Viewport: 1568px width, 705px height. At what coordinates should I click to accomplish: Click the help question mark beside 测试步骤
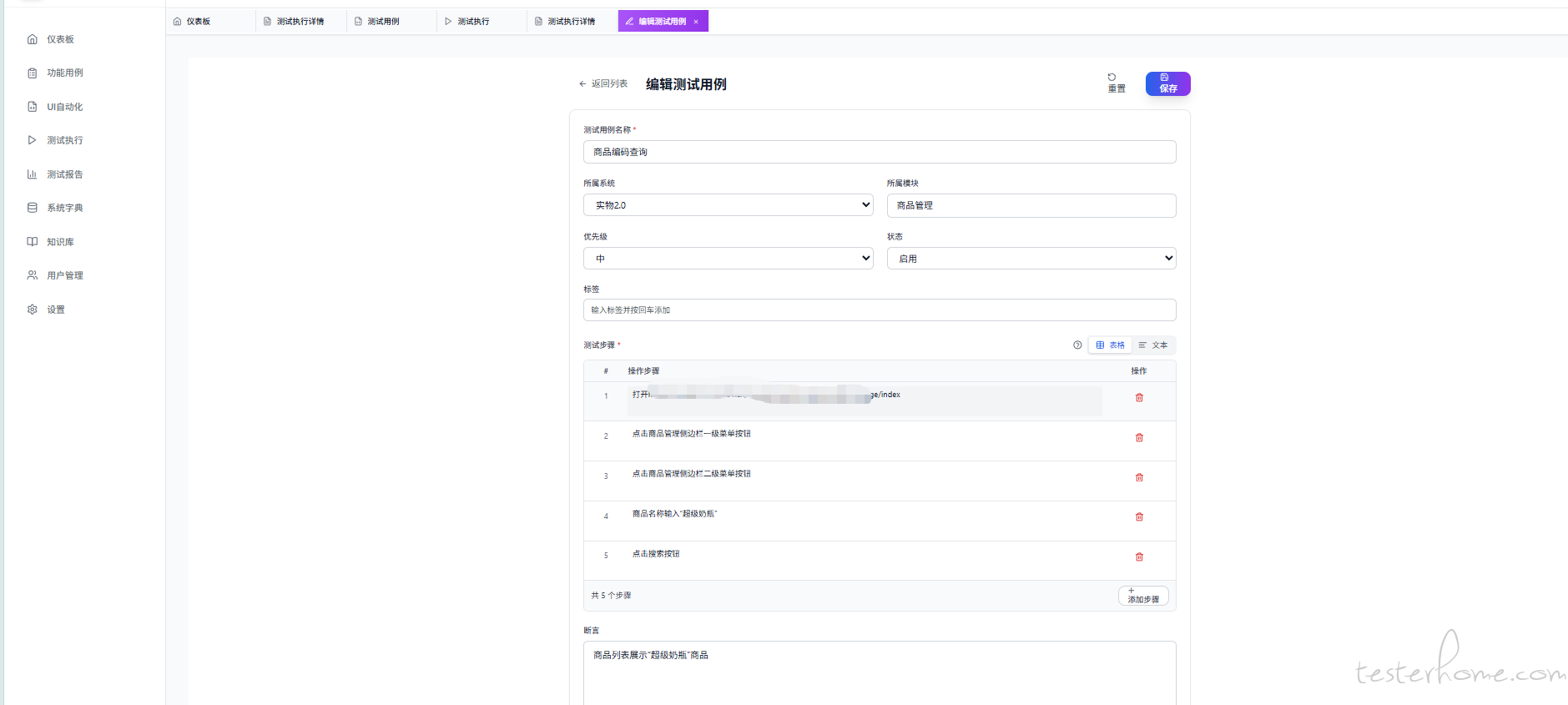(x=1077, y=345)
